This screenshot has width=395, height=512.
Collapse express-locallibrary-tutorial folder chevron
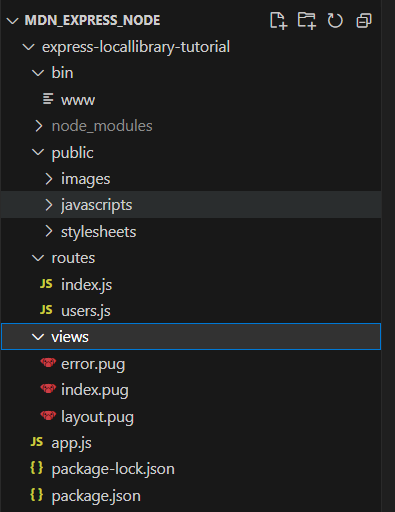29,47
